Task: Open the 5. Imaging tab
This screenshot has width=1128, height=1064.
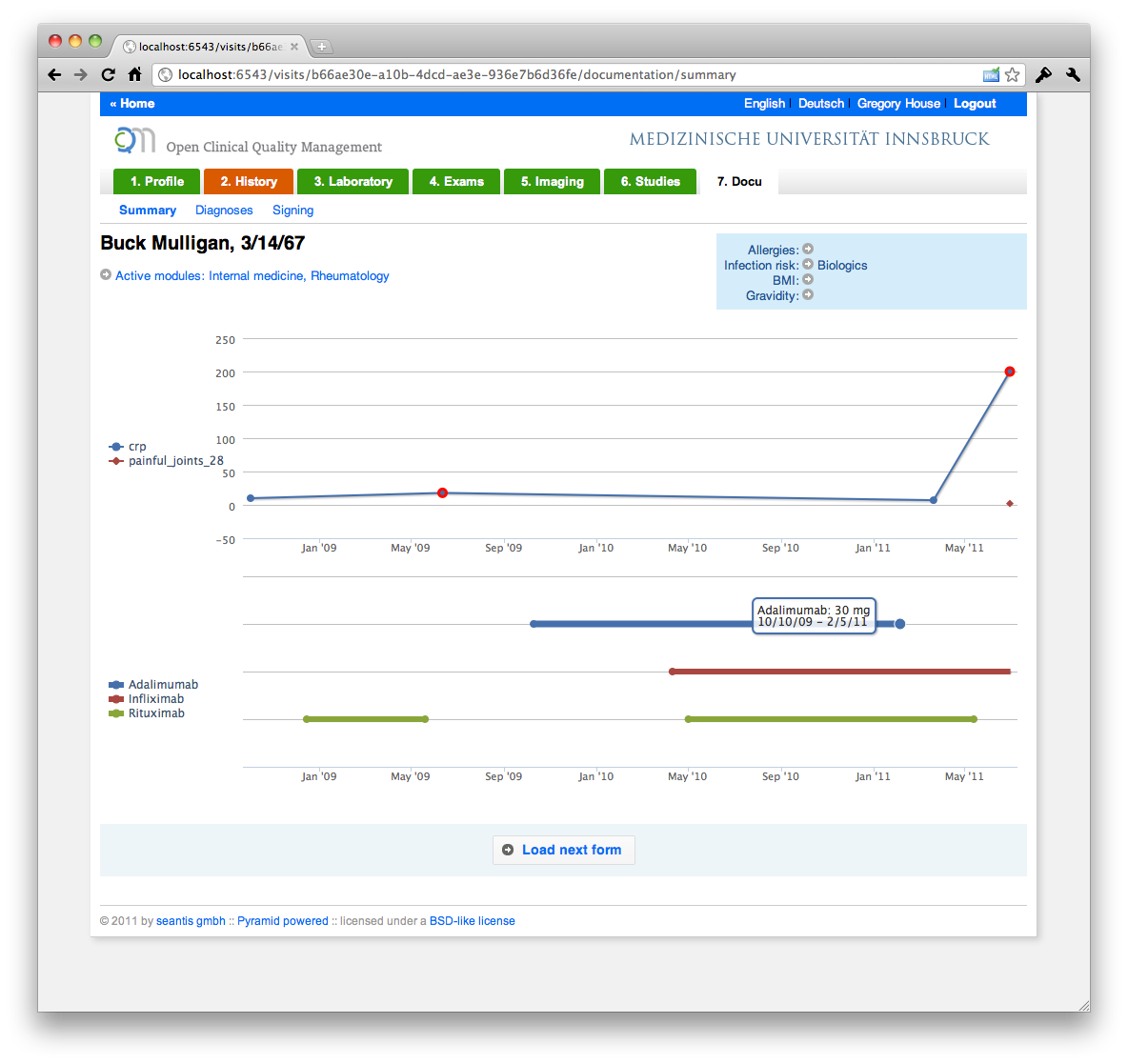Action: (553, 181)
